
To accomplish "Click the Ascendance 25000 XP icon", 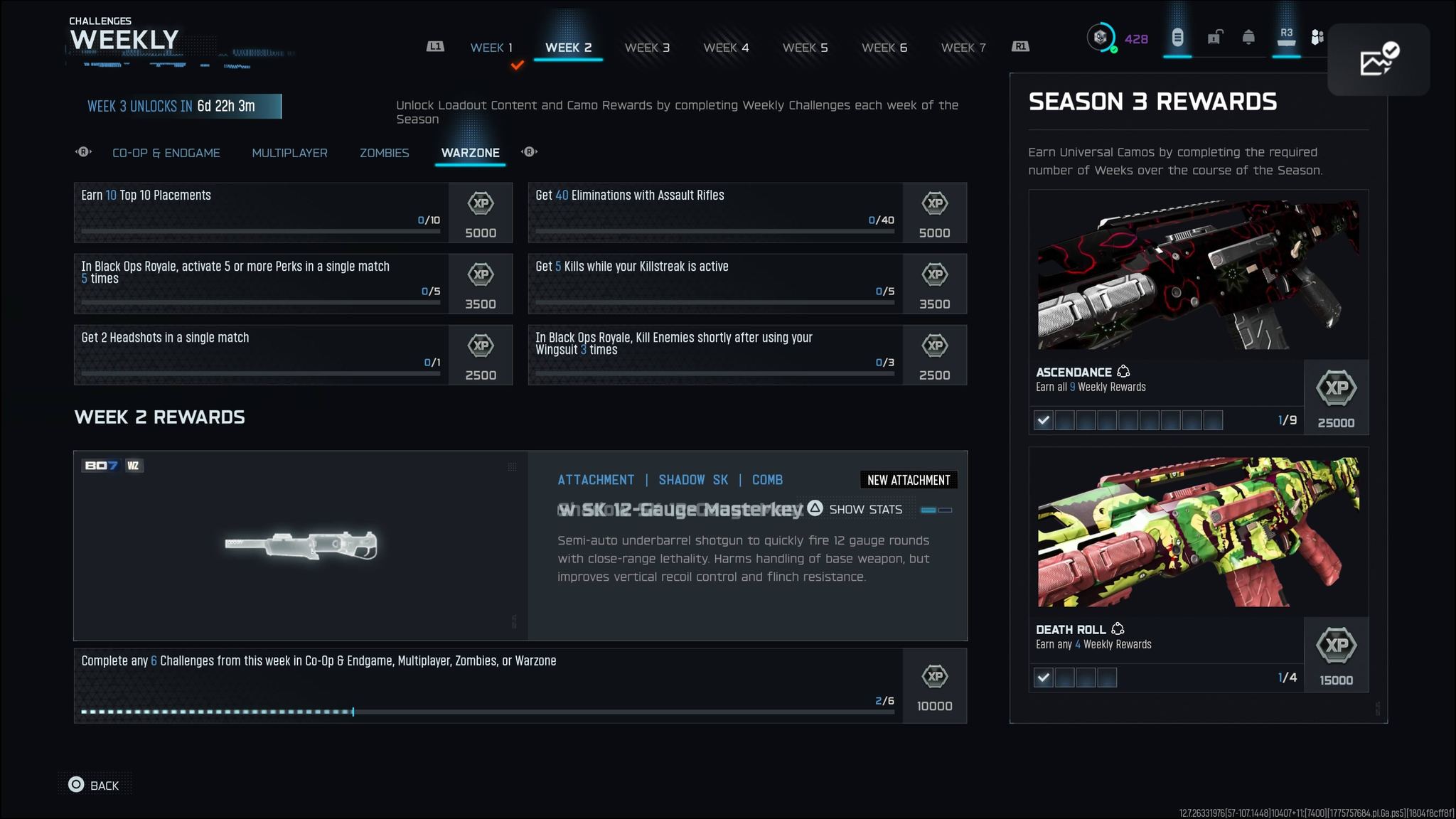I will click(x=1336, y=388).
